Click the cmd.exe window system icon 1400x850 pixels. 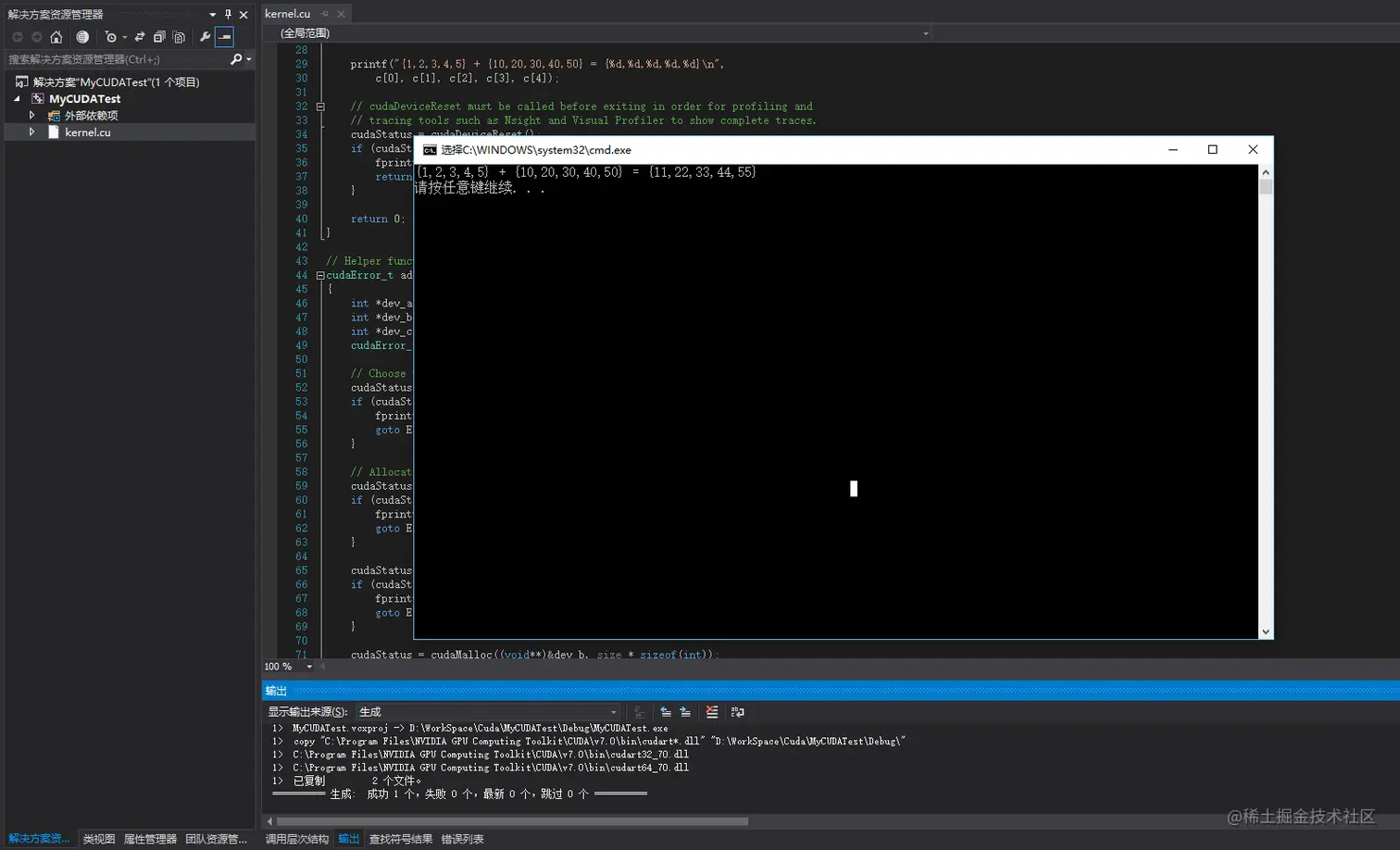click(x=430, y=150)
